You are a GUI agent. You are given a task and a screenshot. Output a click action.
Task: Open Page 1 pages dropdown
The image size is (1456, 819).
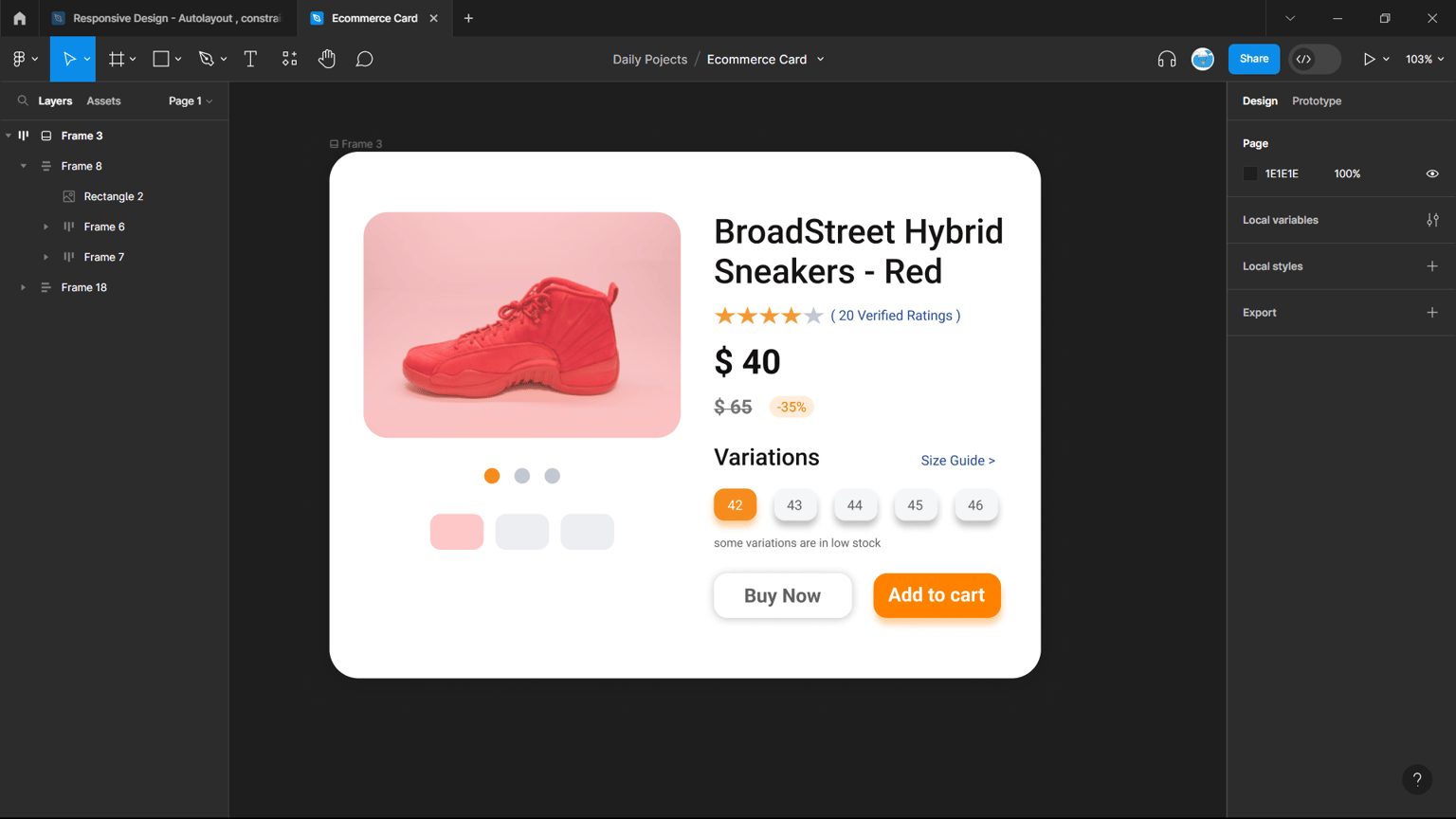(191, 100)
